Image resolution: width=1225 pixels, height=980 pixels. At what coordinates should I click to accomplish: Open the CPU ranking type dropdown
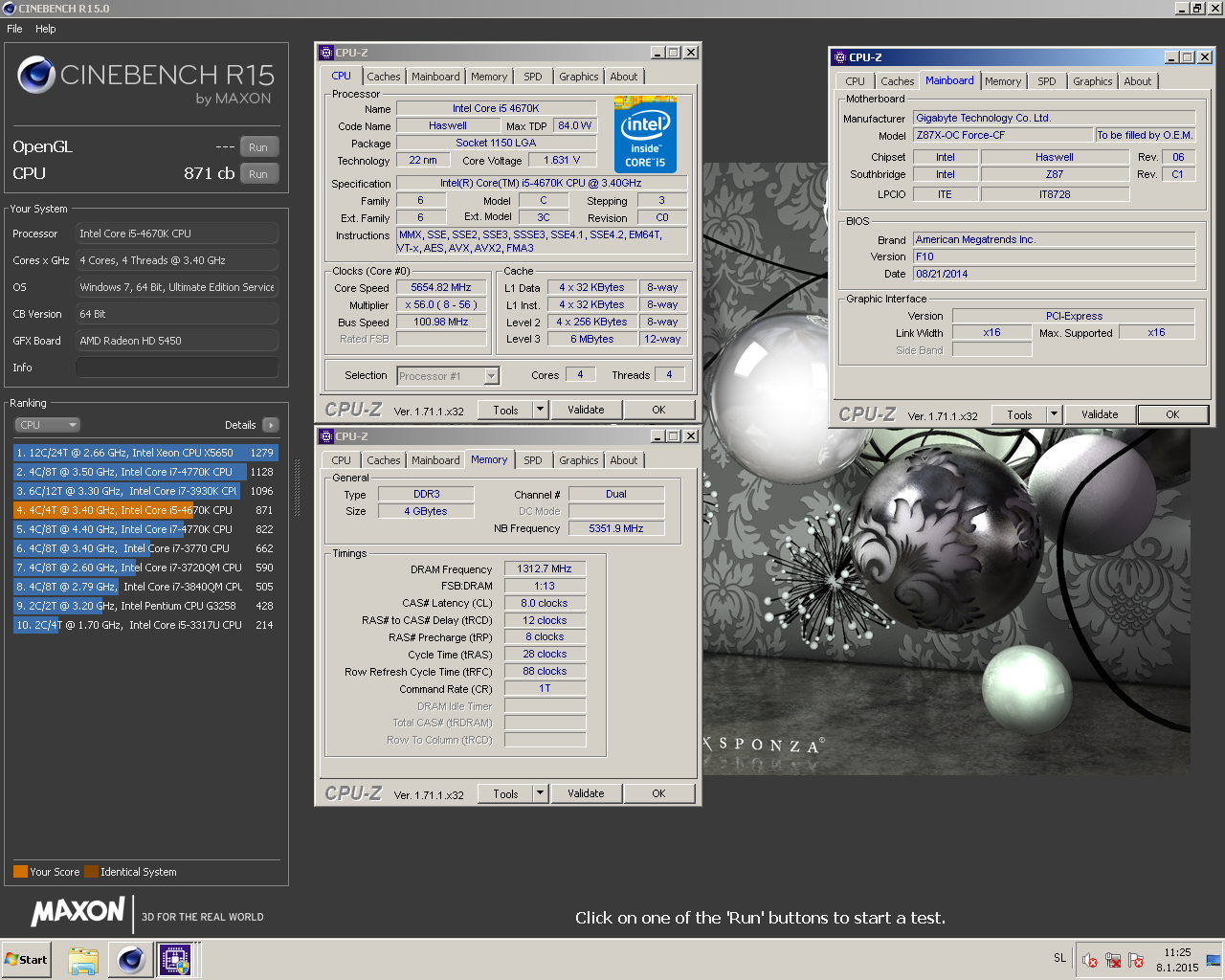[47, 425]
